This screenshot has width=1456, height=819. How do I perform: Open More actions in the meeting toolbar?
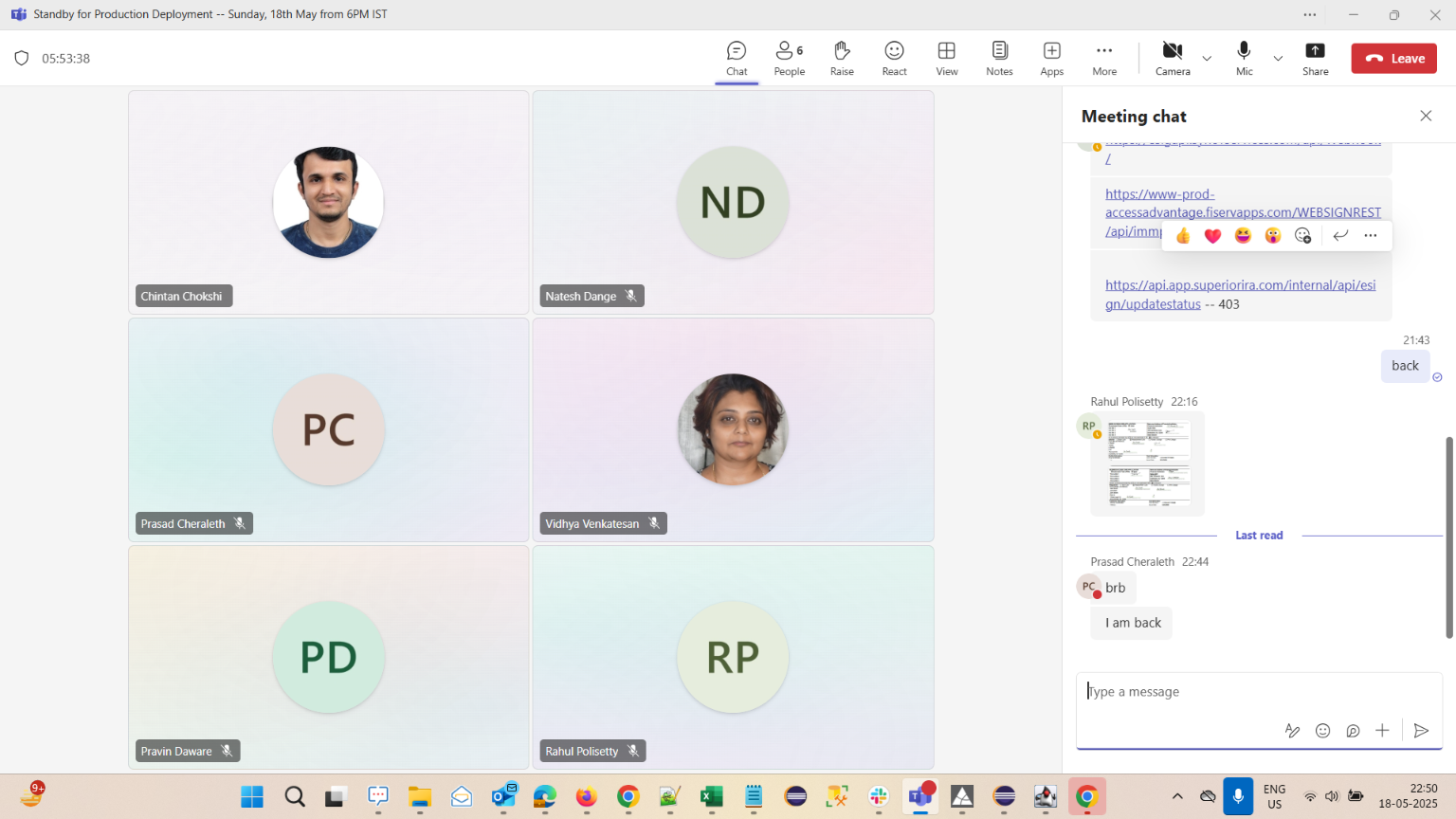pyautogui.click(x=1104, y=58)
